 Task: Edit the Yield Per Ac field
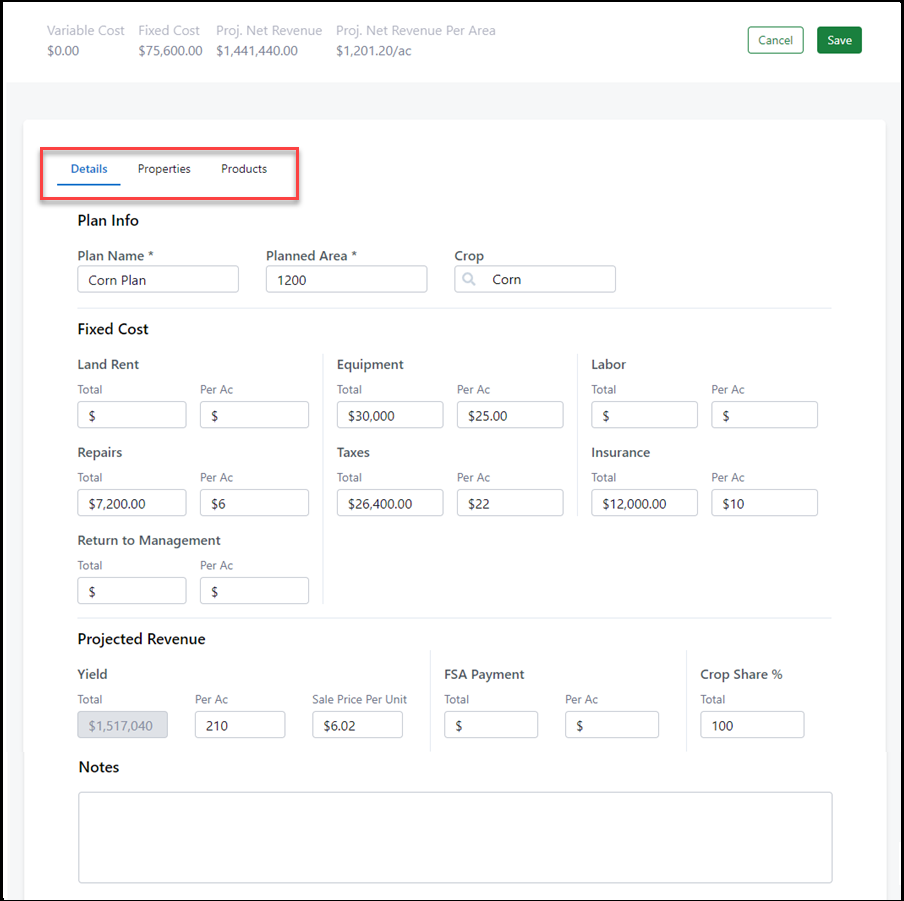point(240,725)
